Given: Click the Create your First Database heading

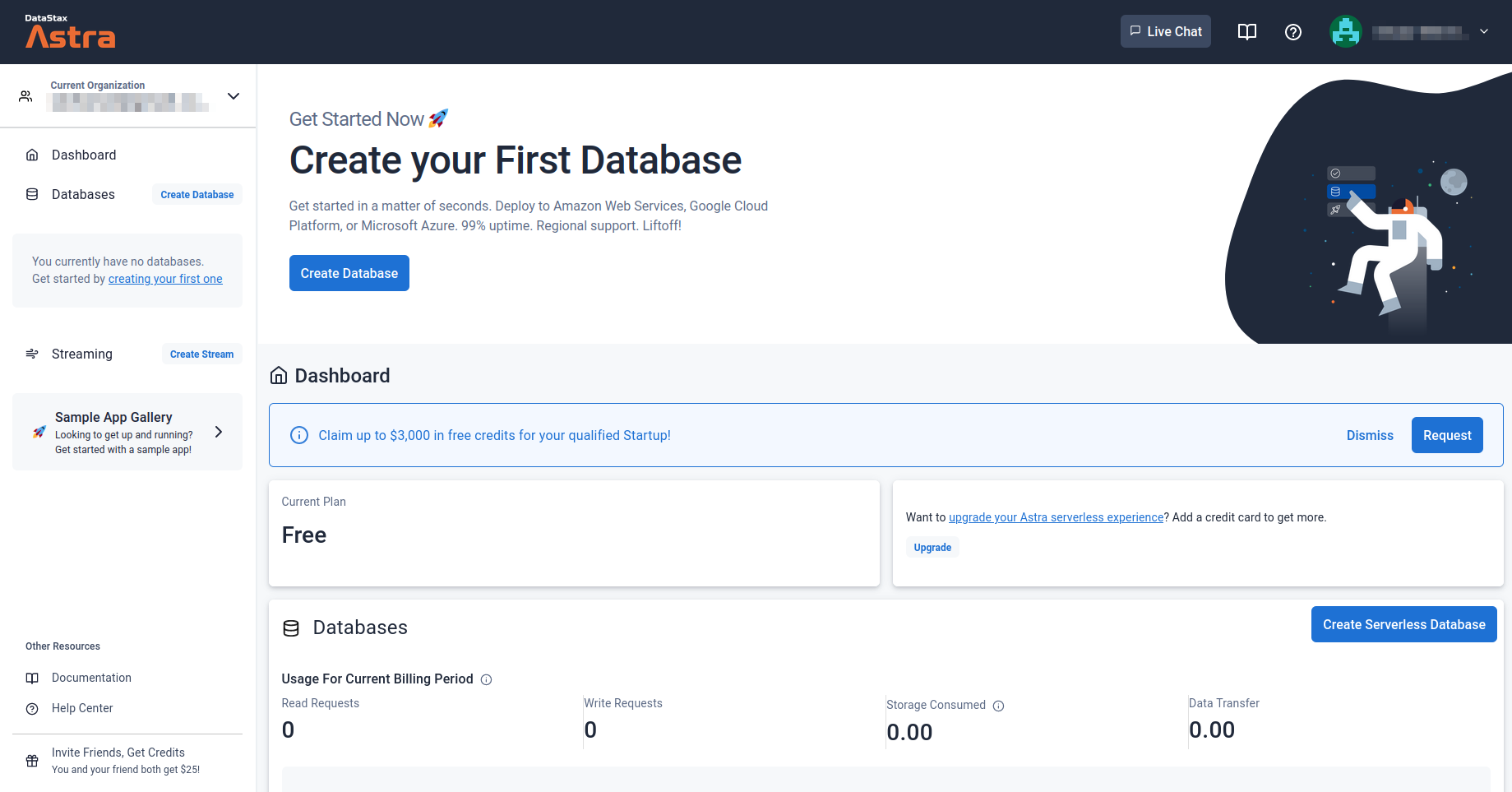Looking at the screenshot, I should (516, 160).
